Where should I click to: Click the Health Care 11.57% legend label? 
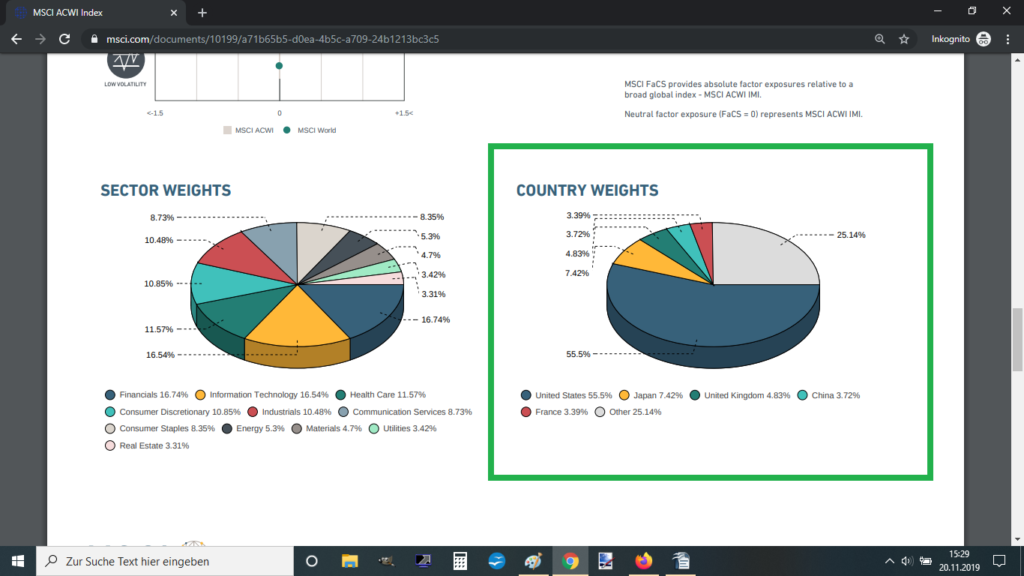click(x=387, y=395)
